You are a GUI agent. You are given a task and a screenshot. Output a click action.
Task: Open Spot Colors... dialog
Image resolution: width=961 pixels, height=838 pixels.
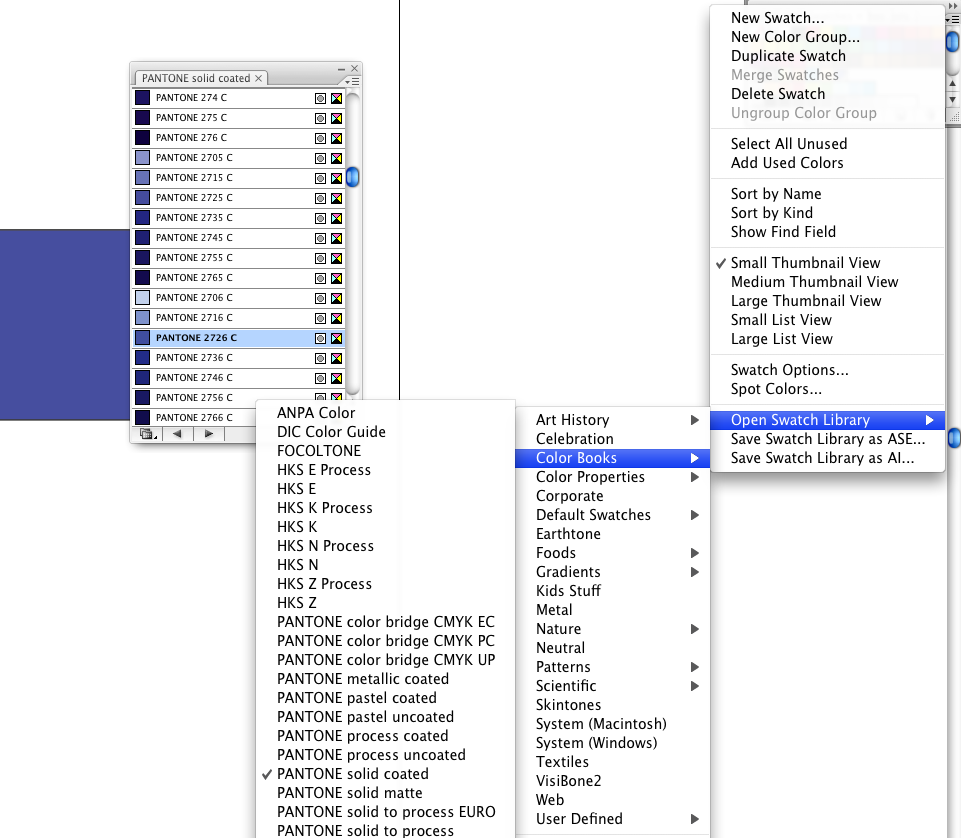click(776, 389)
